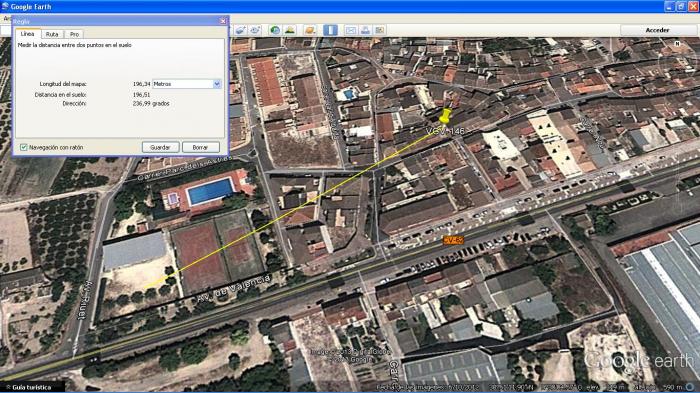
Task: Close the Regla dialog
Action: (223, 21)
